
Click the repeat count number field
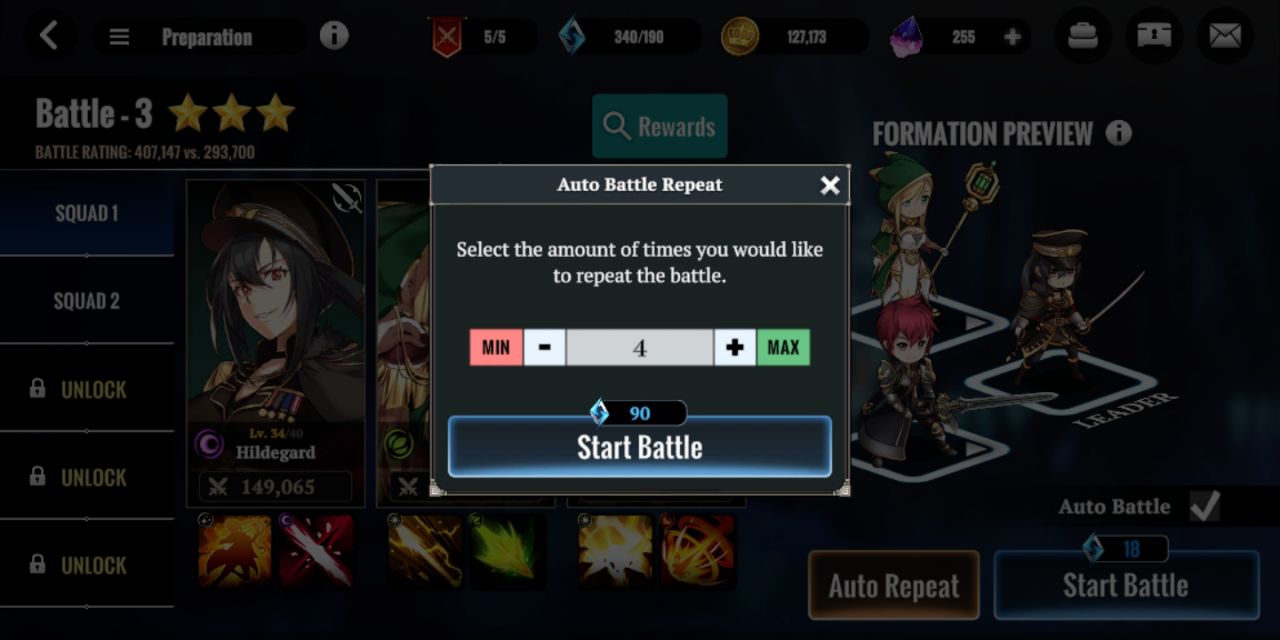coord(640,347)
